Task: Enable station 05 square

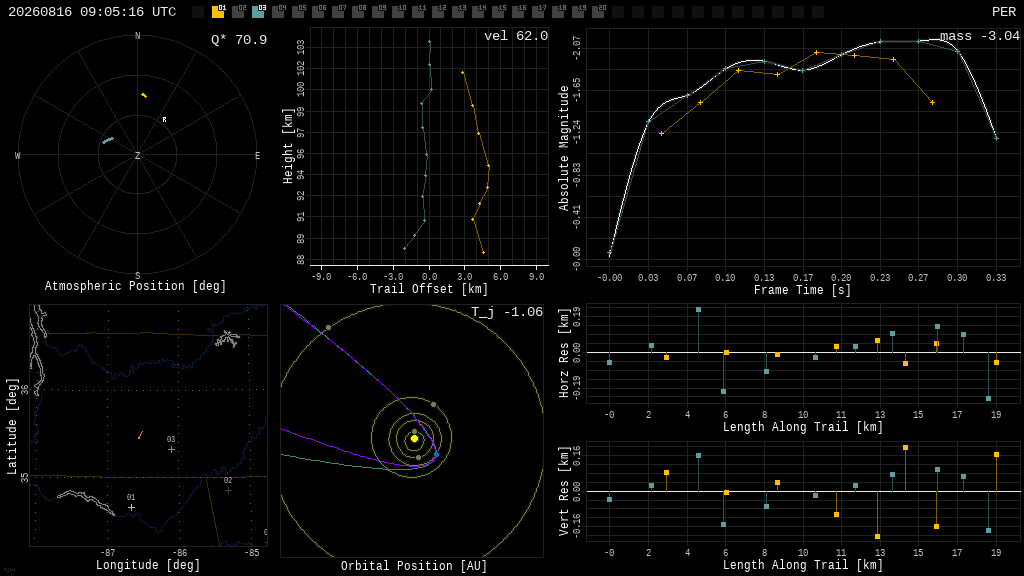Action: [x=298, y=12]
